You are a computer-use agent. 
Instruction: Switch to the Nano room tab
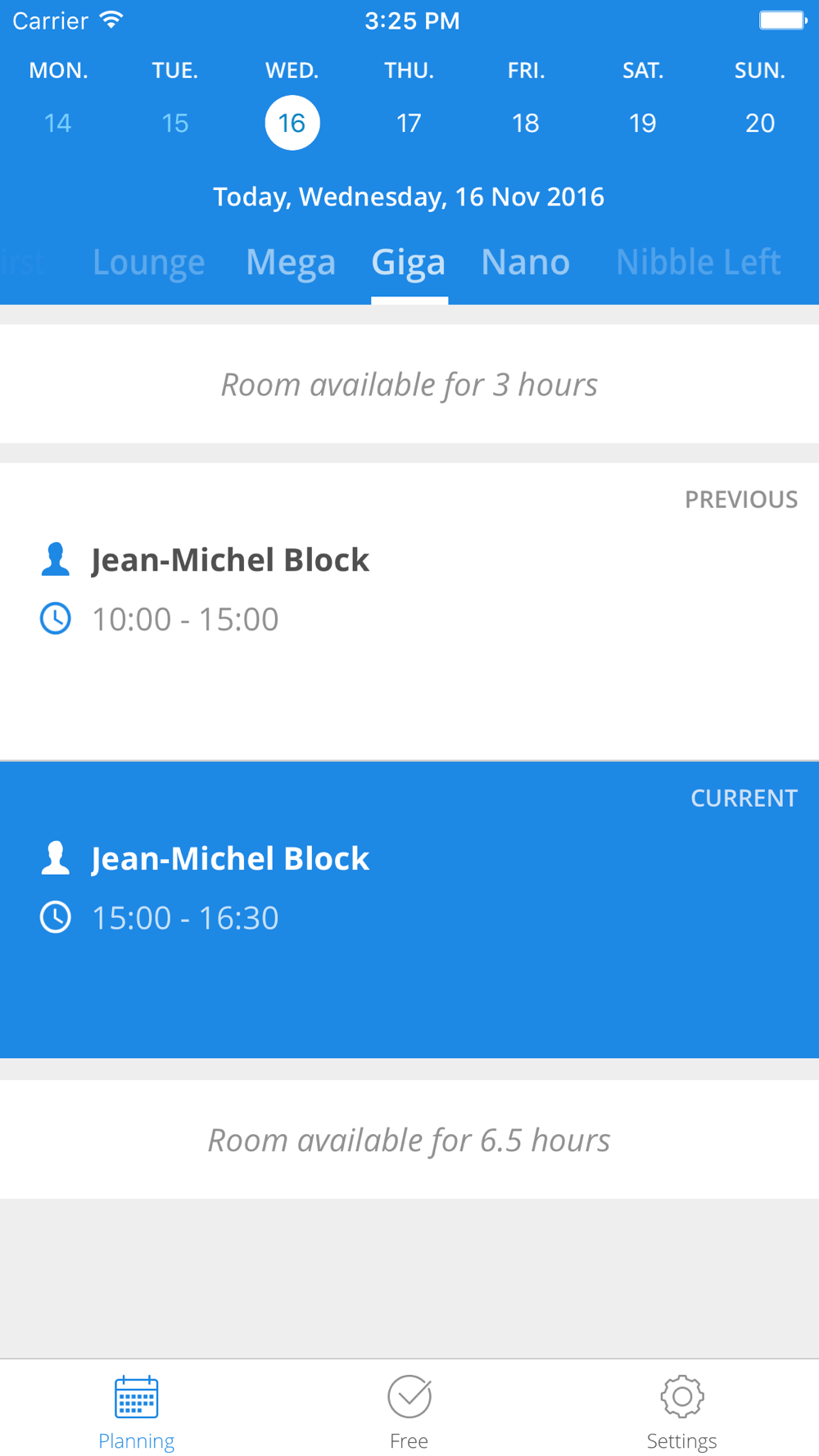(526, 262)
